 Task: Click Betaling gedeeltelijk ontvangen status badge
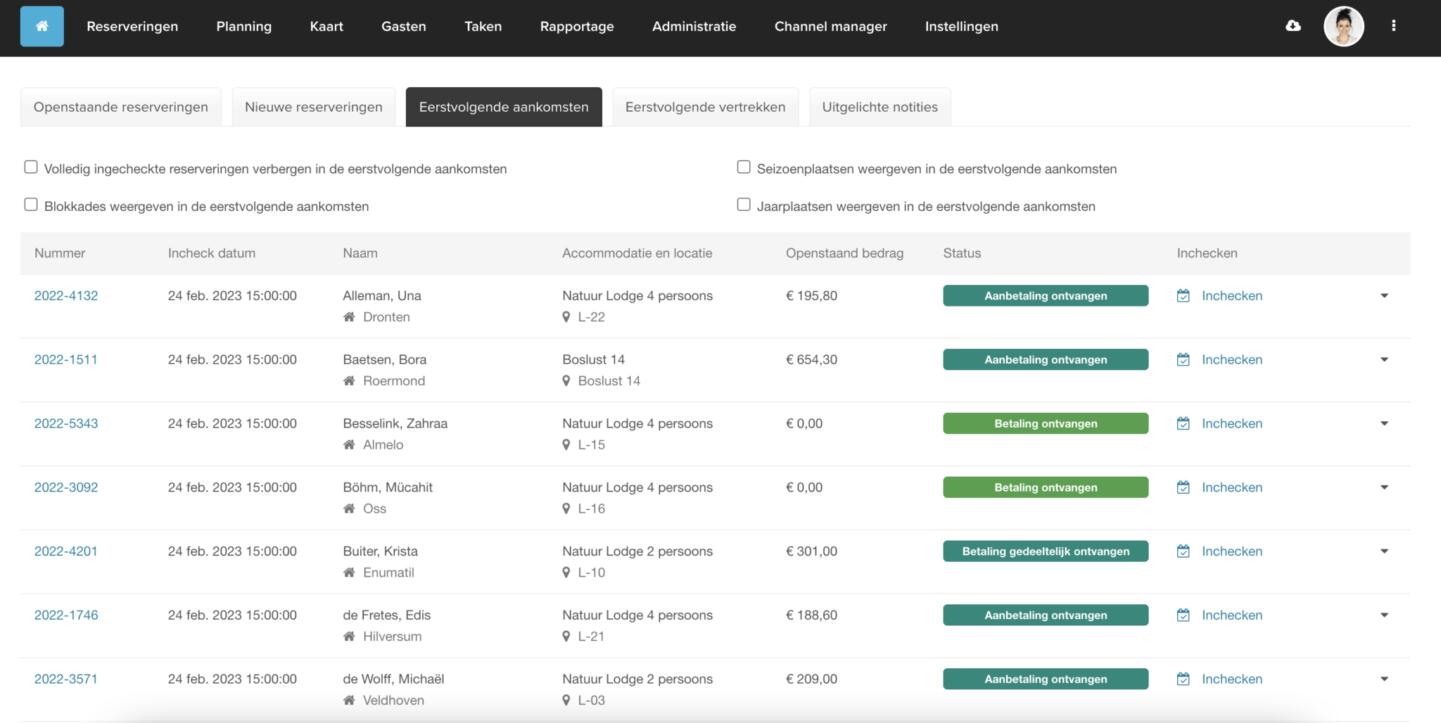pyautogui.click(x=1045, y=551)
